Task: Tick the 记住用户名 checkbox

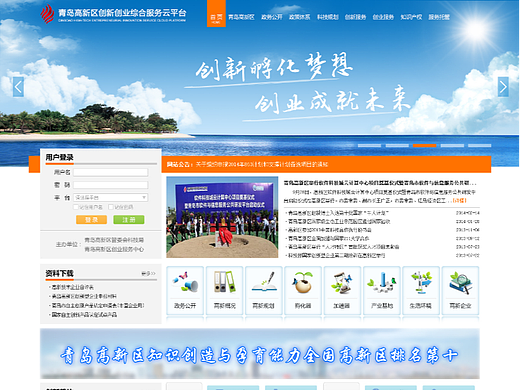Action: point(76,207)
